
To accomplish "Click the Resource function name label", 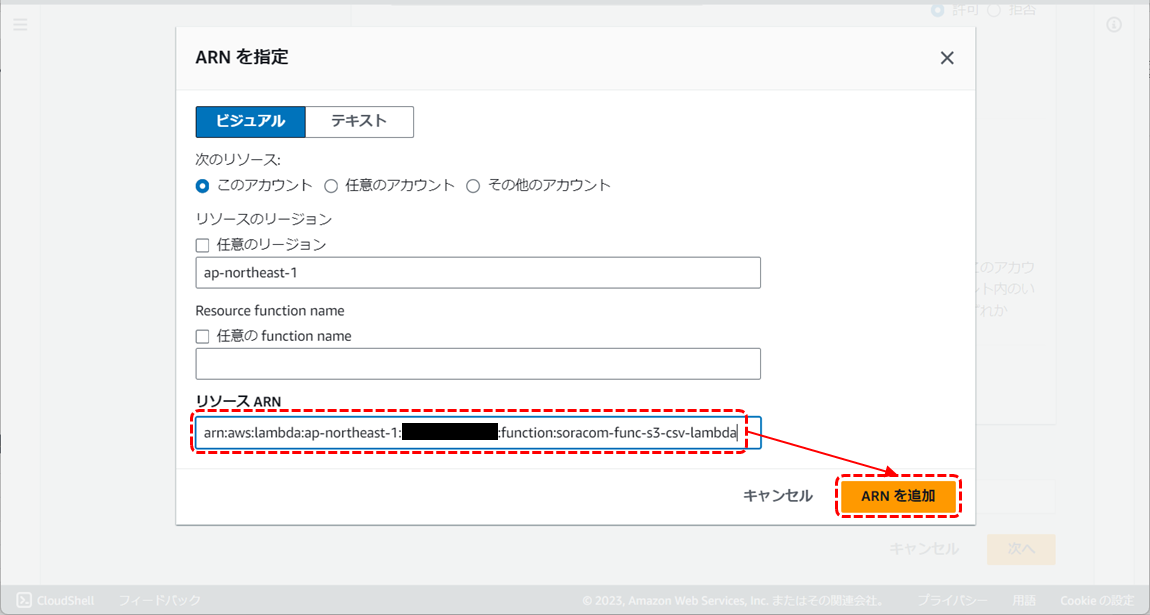I will (270, 311).
